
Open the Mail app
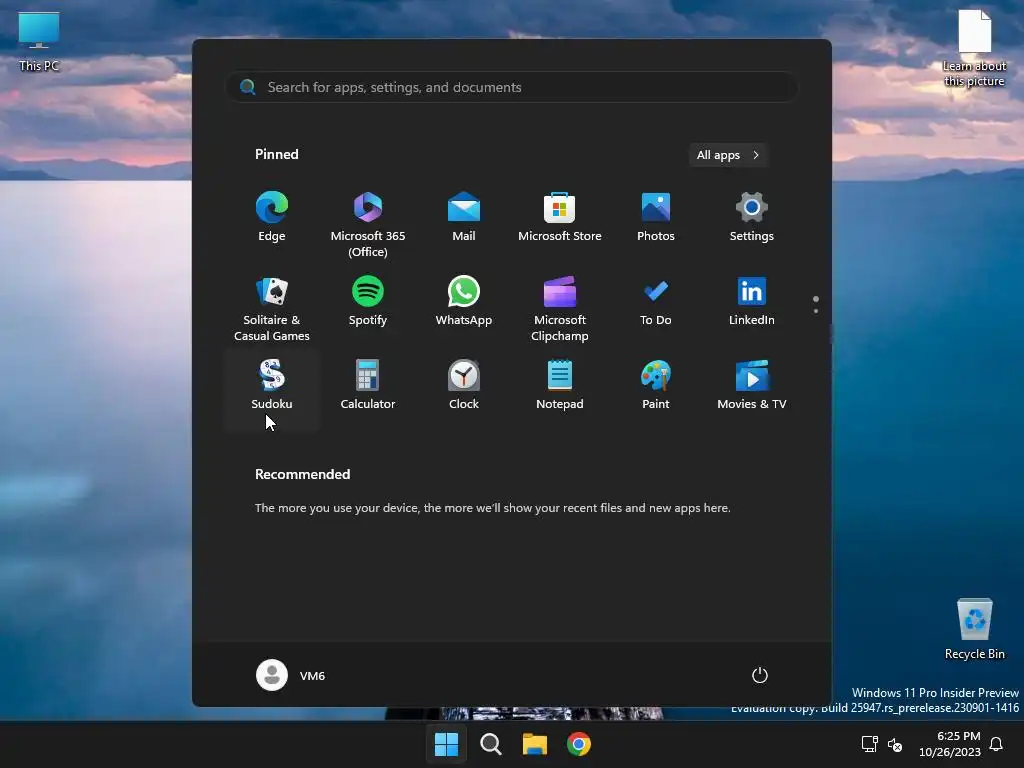click(464, 218)
